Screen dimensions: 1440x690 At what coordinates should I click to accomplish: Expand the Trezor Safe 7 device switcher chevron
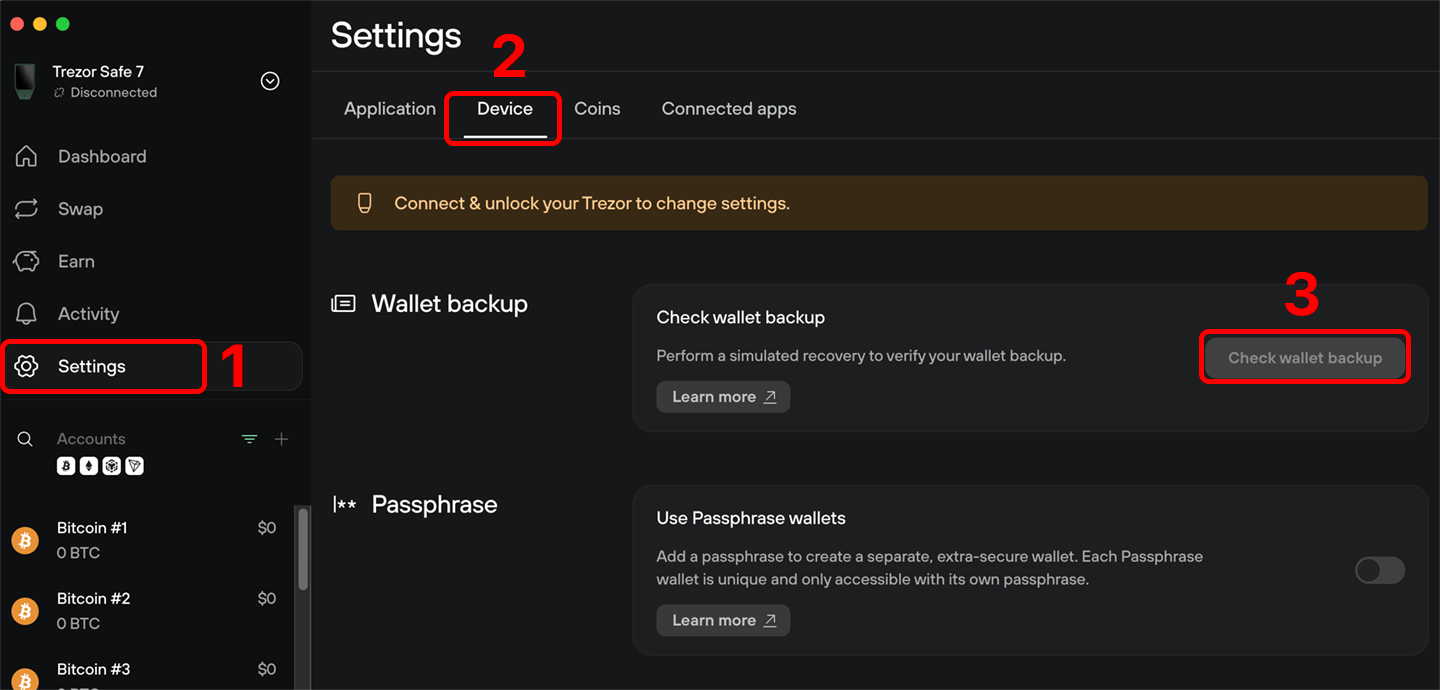click(x=270, y=81)
